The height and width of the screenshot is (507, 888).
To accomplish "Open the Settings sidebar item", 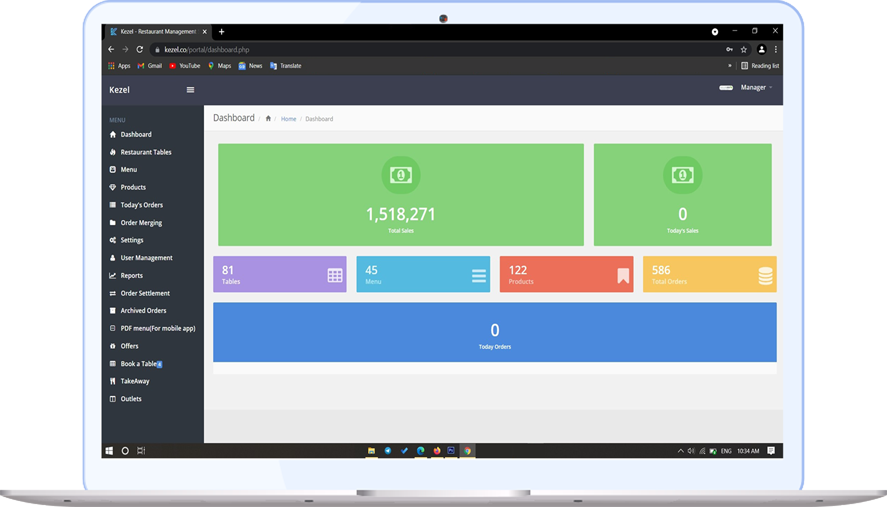I will [132, 240].
